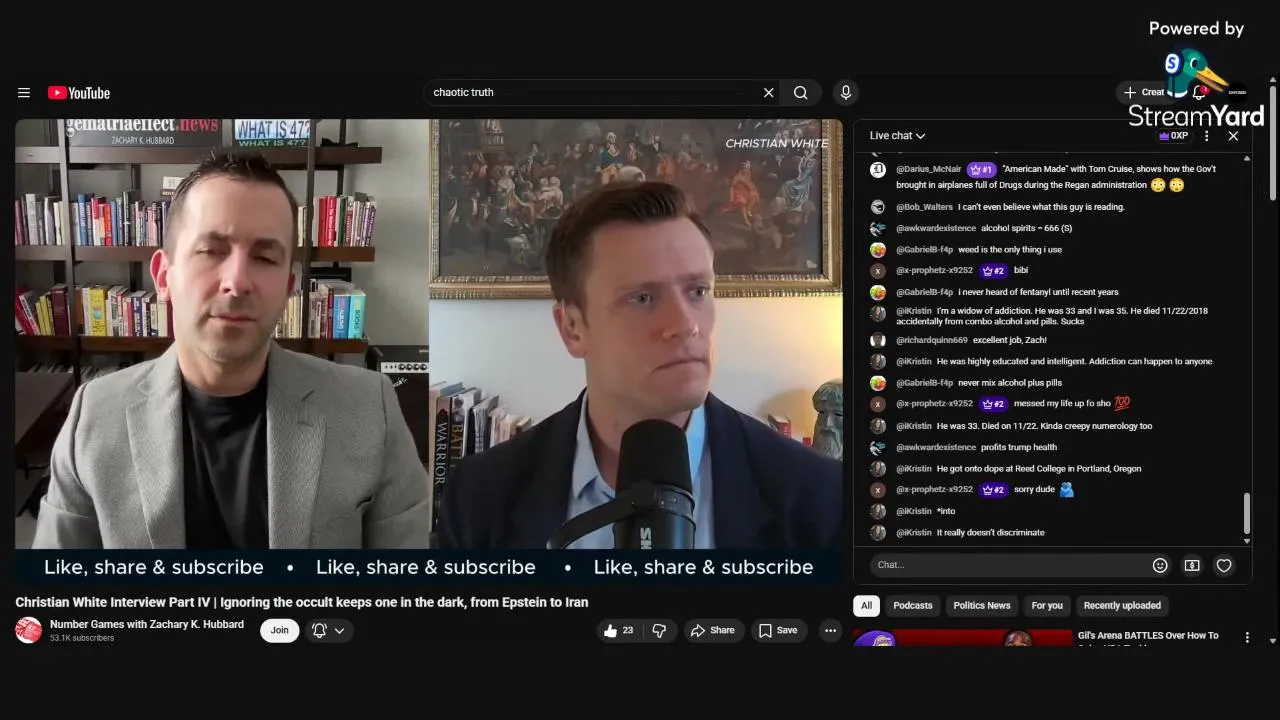Screen dimensions: 1280x720
Task: Click the 53.1K subscribers count
Action: point(82,638)
